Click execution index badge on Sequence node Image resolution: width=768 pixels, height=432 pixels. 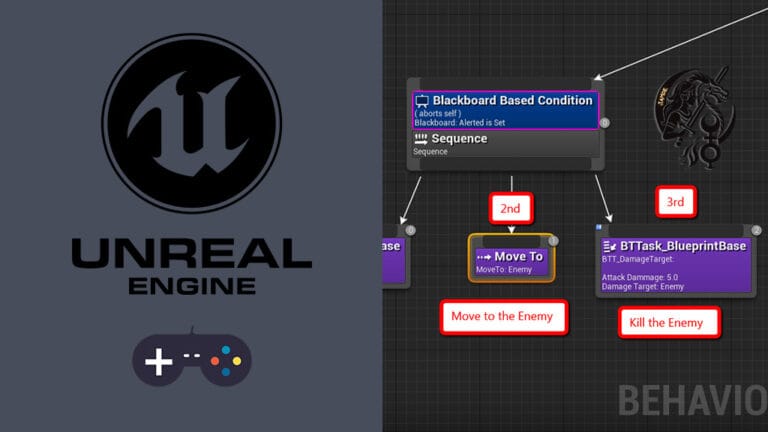tap(604, 122)
